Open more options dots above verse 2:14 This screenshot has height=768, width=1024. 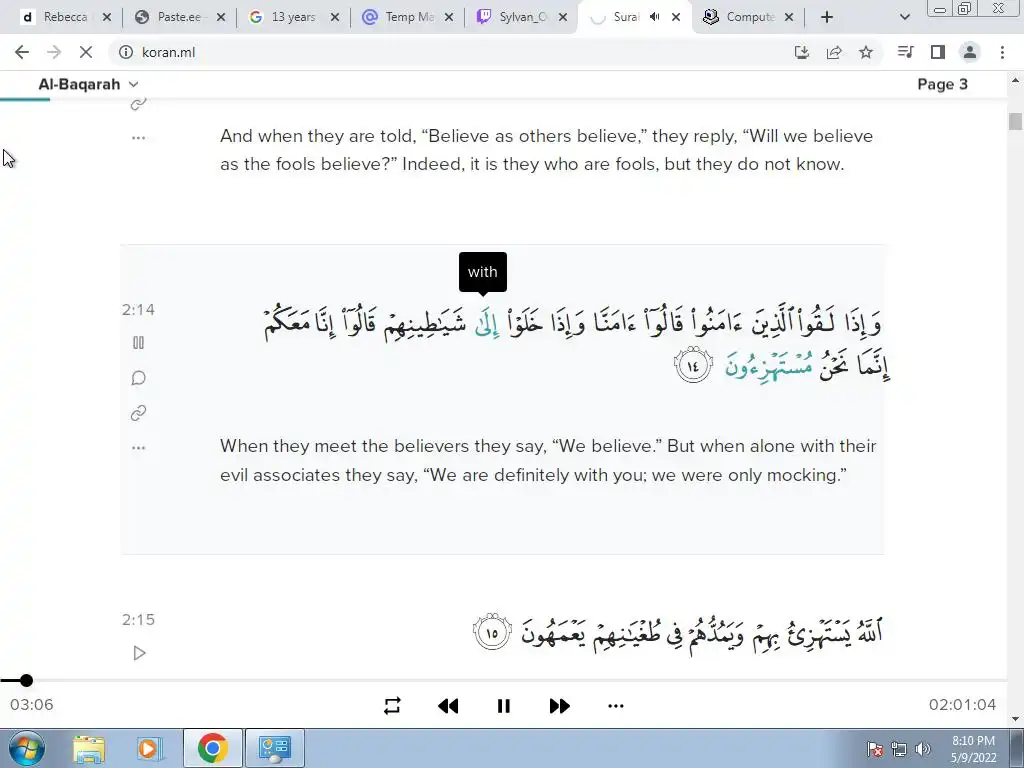(x=138, y=138)
